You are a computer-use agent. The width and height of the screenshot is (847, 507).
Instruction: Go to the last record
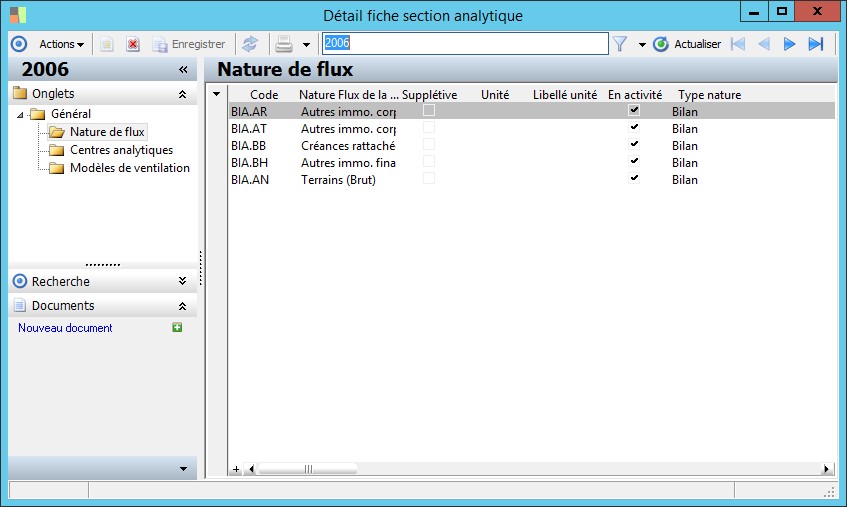click(816, 44)
